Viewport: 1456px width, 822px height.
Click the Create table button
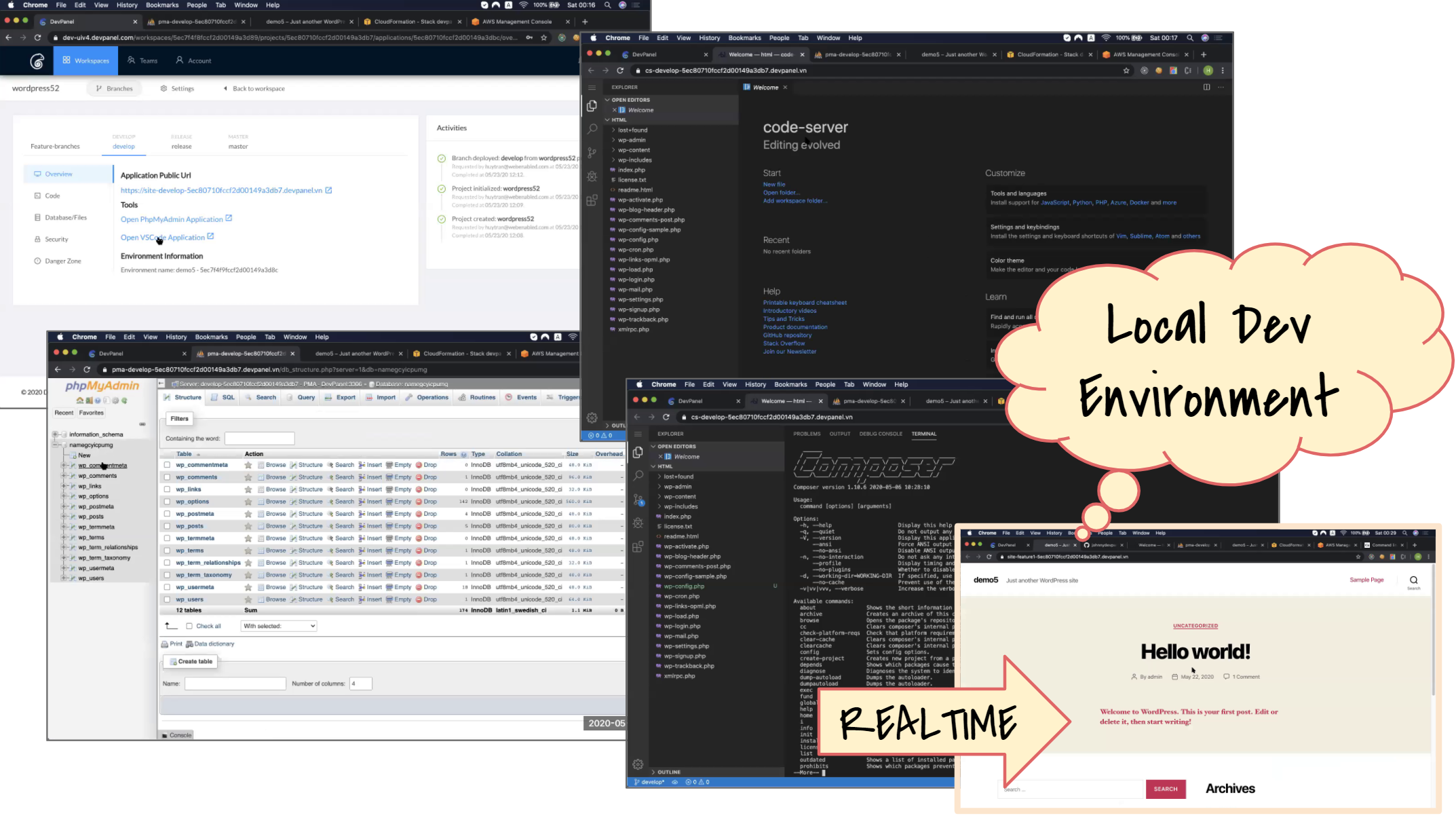190,661
